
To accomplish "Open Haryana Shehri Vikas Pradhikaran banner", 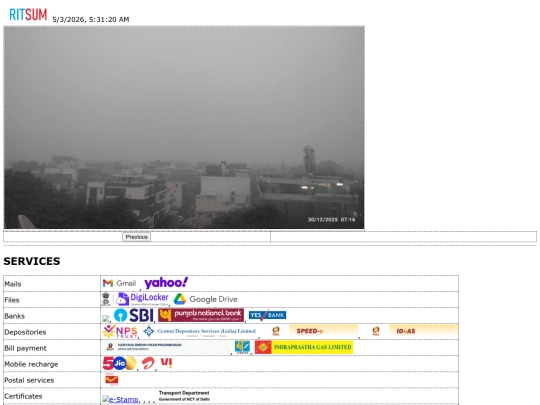I will pos(166,347).
